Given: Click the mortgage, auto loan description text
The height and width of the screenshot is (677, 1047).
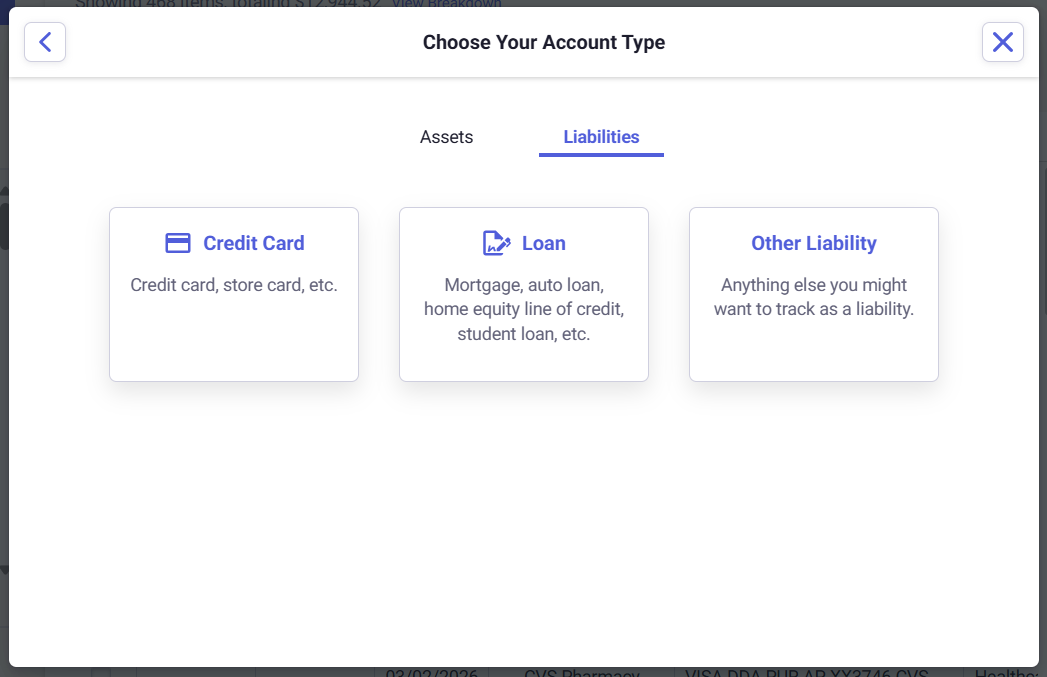Looking at the screenshot, I should [x=524, y=309].
